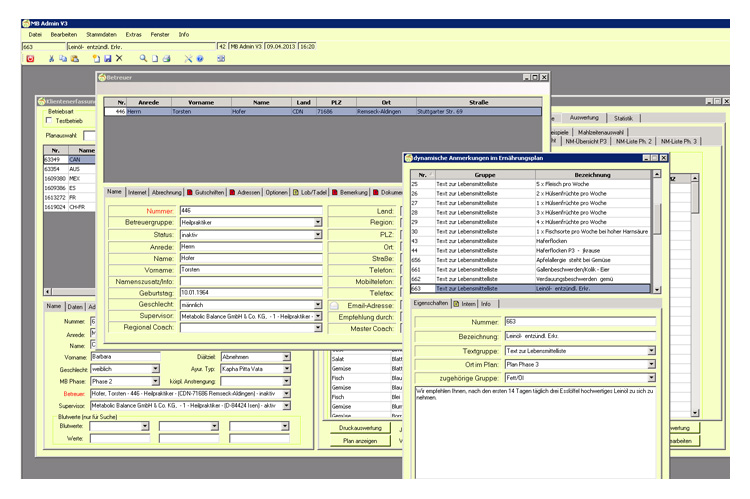
Task: Delete record with the black X icon
Action: tap(119, 58)
